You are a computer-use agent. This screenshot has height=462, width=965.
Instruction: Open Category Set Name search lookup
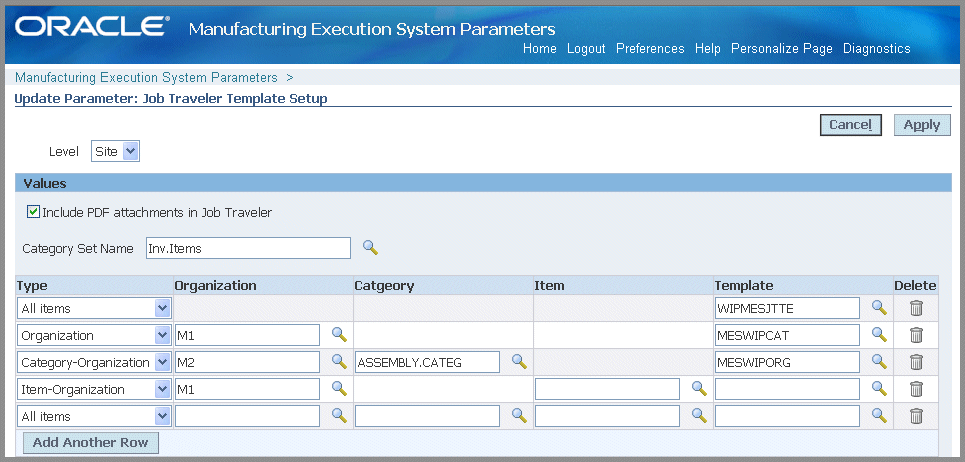point(370,247)
